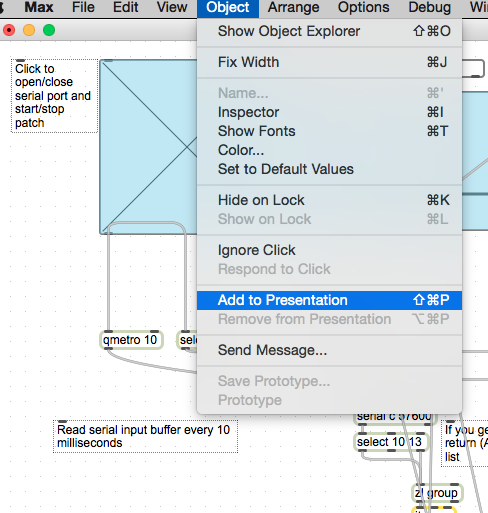Open the File menu

coord(83,7)
